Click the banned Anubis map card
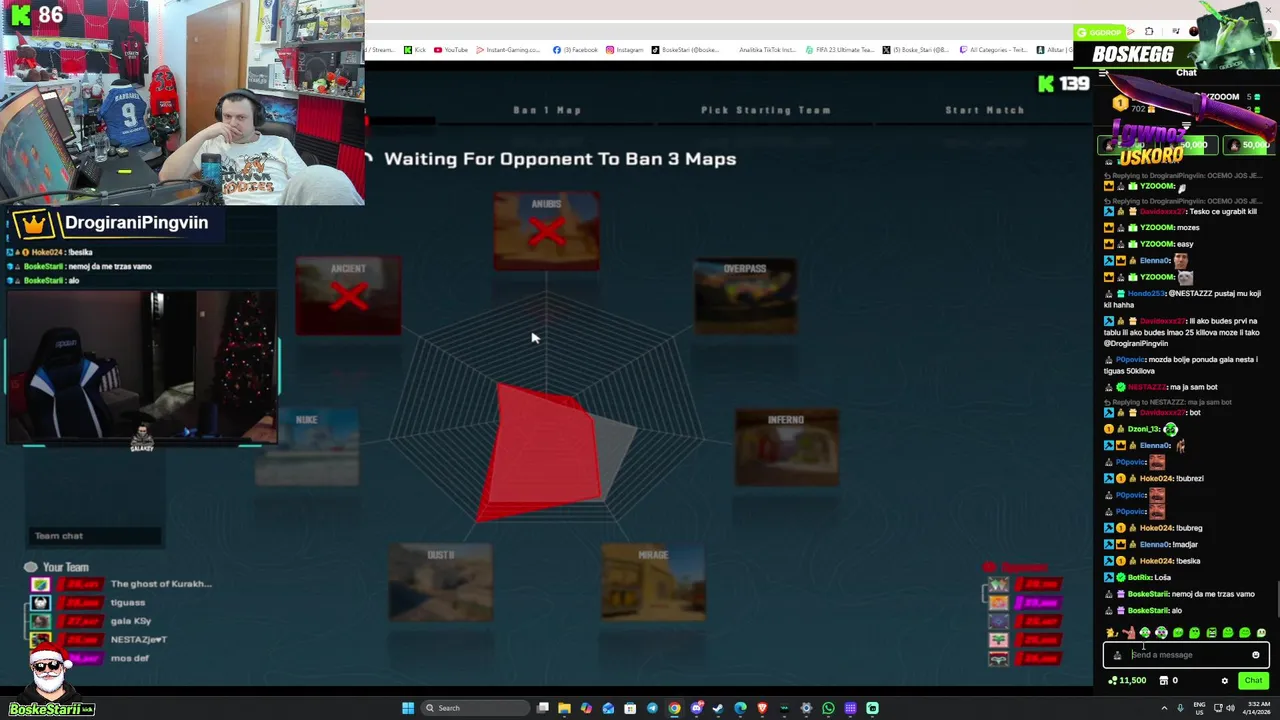 click(x=546, y=232)
